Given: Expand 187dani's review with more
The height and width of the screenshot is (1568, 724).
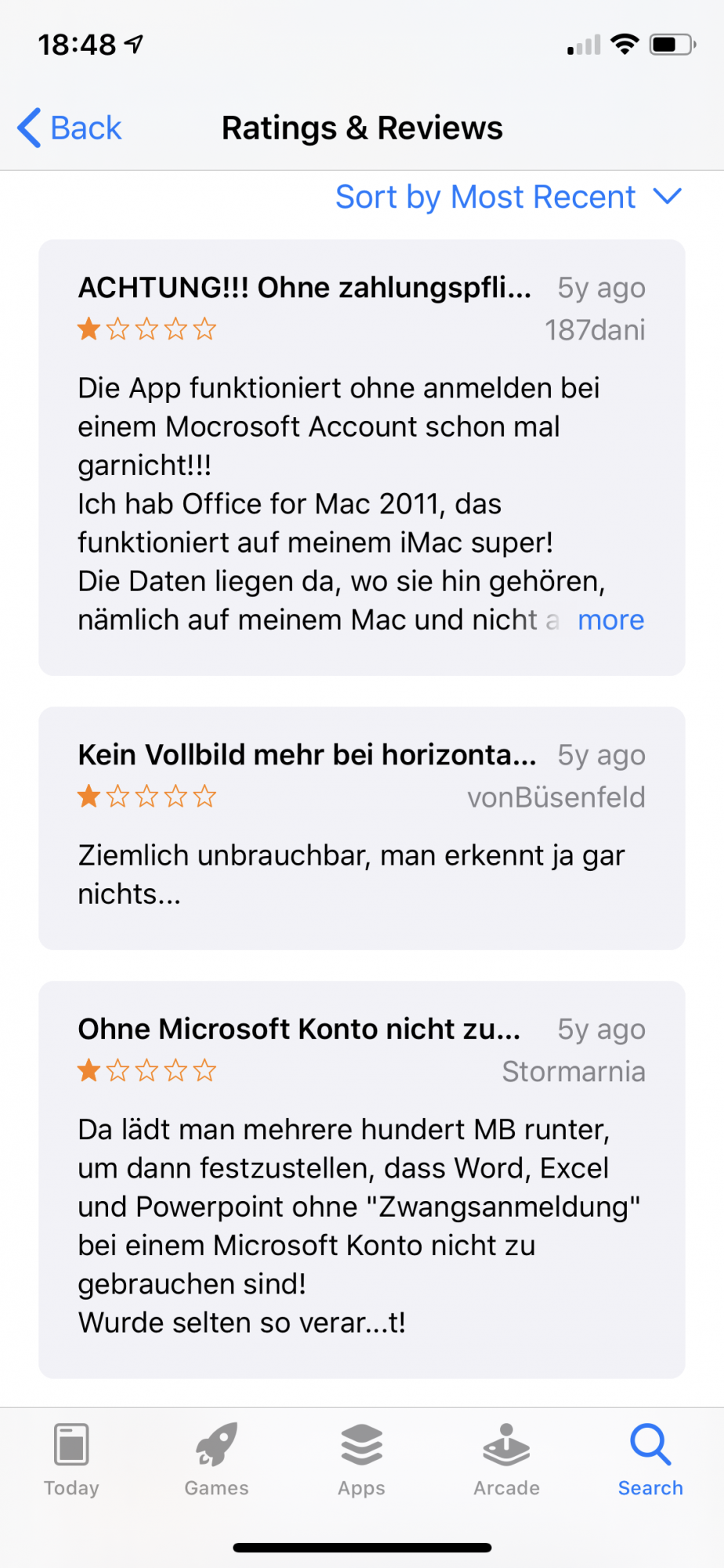Looking at the screenshot, I should pyautogui.click(x=610, y=620).
